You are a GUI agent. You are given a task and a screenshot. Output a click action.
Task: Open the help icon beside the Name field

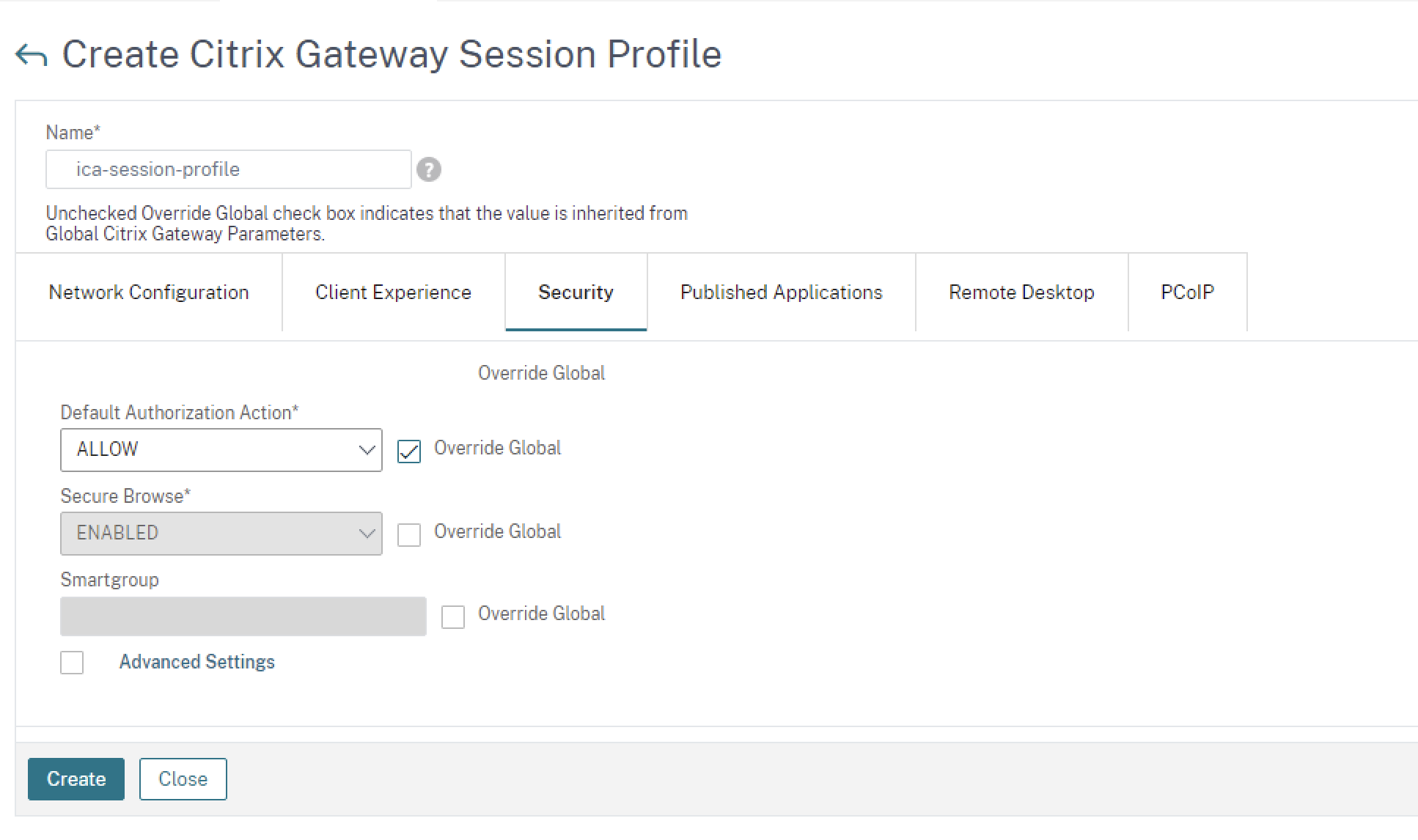pyautogui.click(x=429, y=170)
